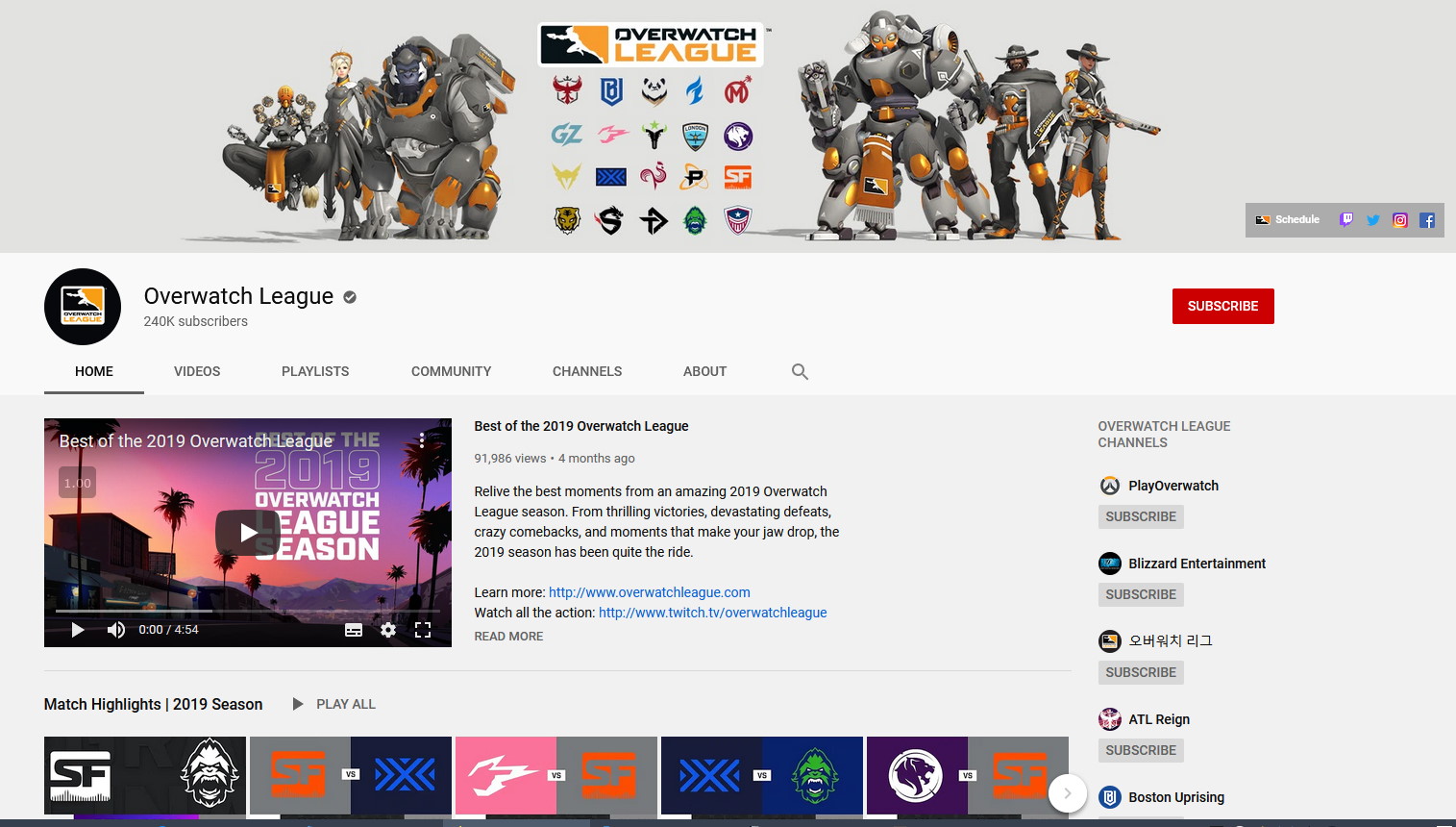
Task: Switch to the VIDEOS tab
Action: 197,371
